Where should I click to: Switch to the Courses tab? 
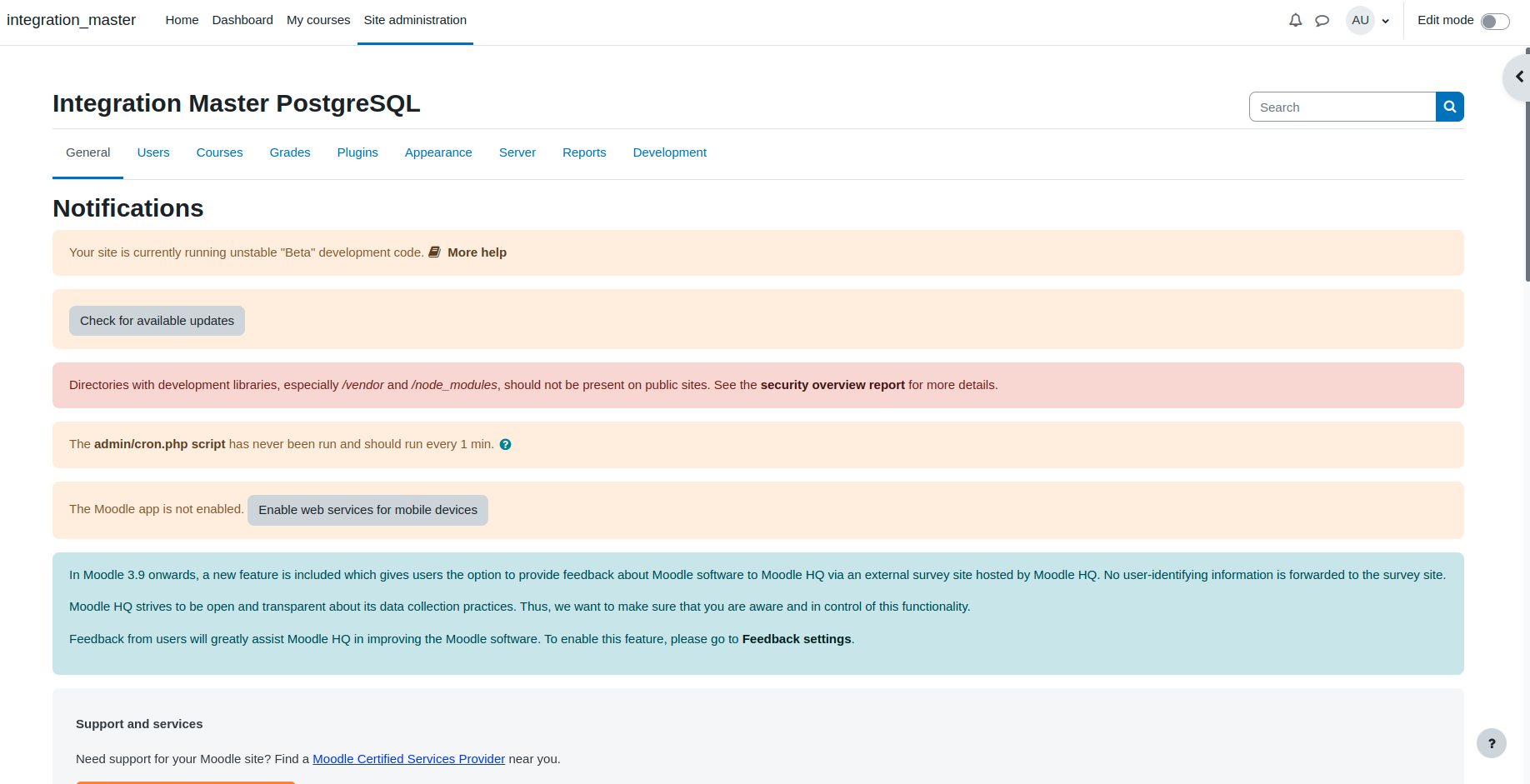click(x=220, y=152)
